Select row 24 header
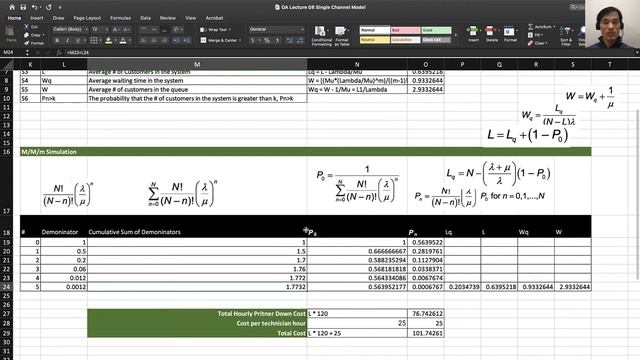Screen dimensions: 640x360 click(7, 287)
